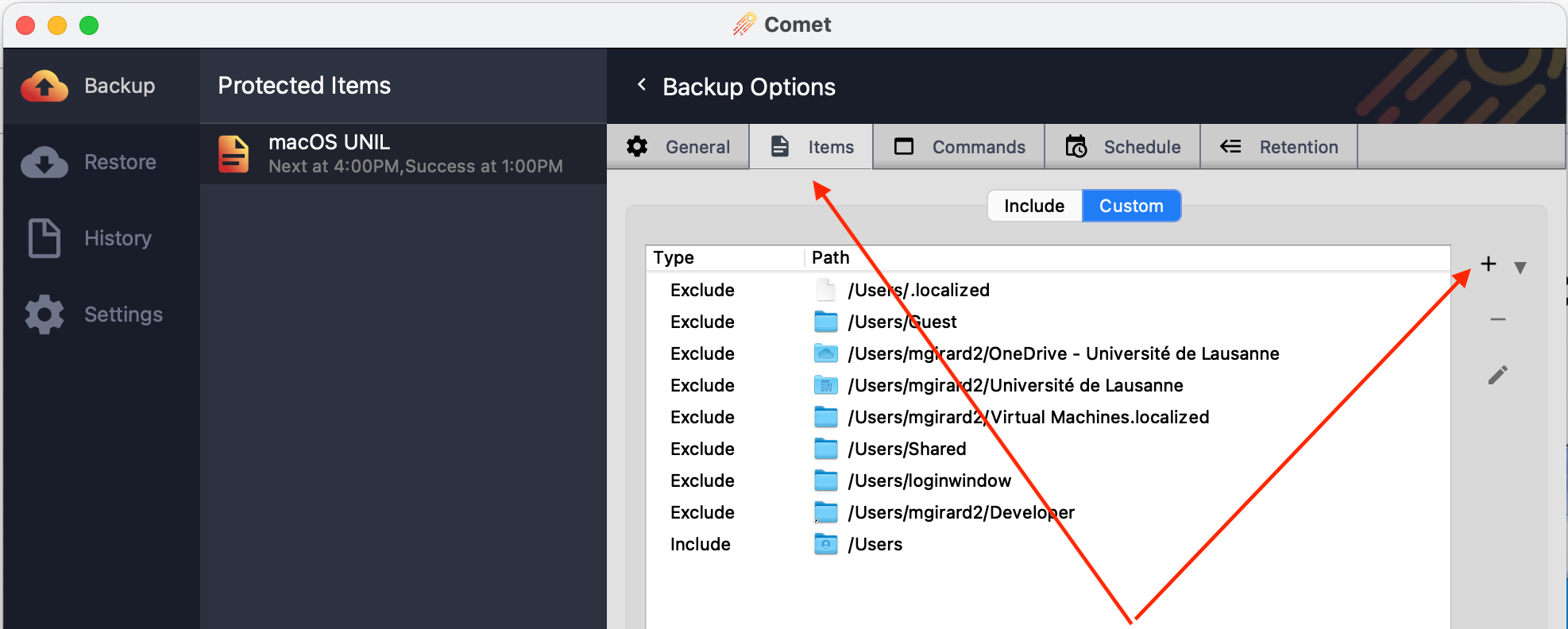
Task: Select the Custom mode toggle
Action: point(1131,206)
